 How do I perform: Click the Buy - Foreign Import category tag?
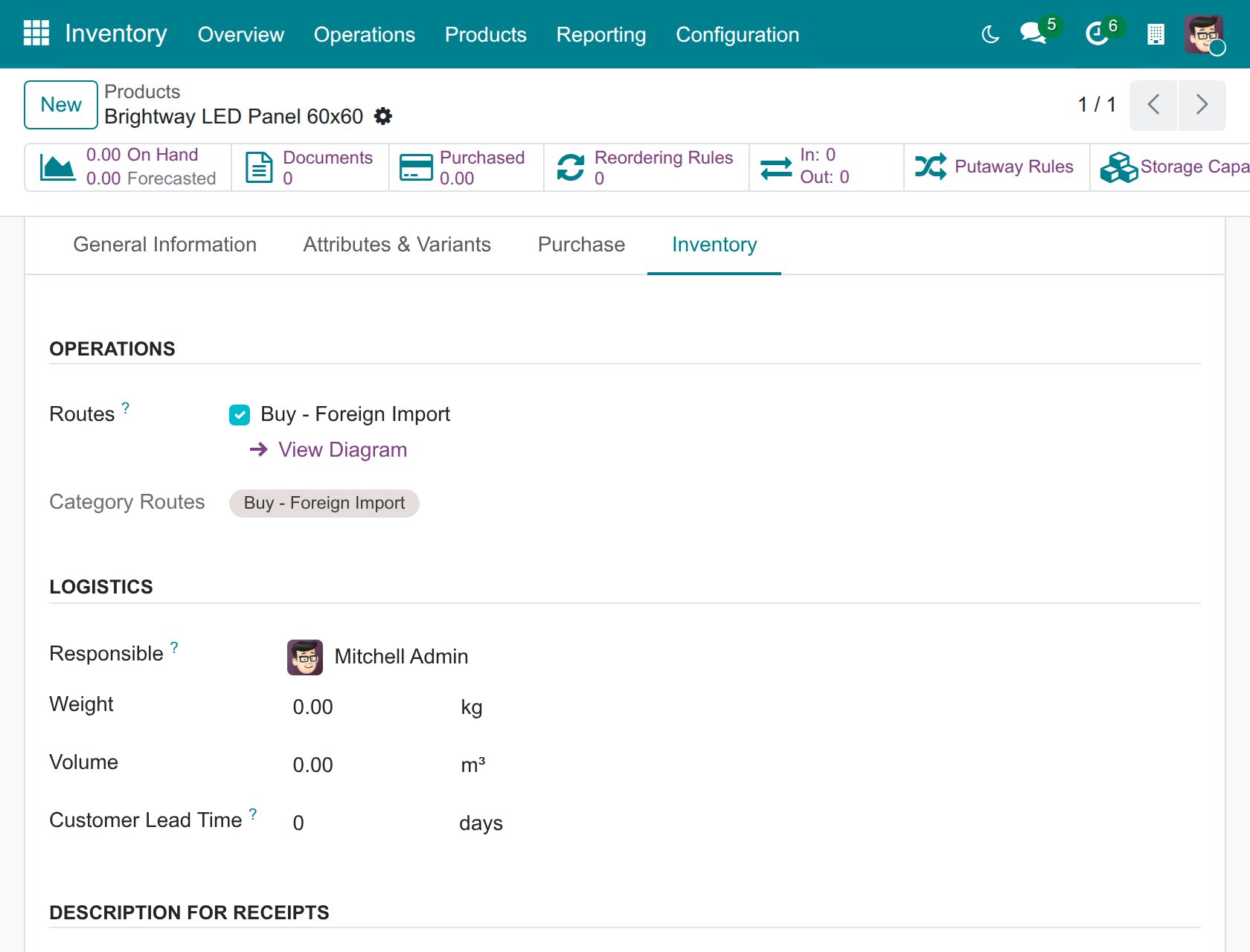(324, 504)
